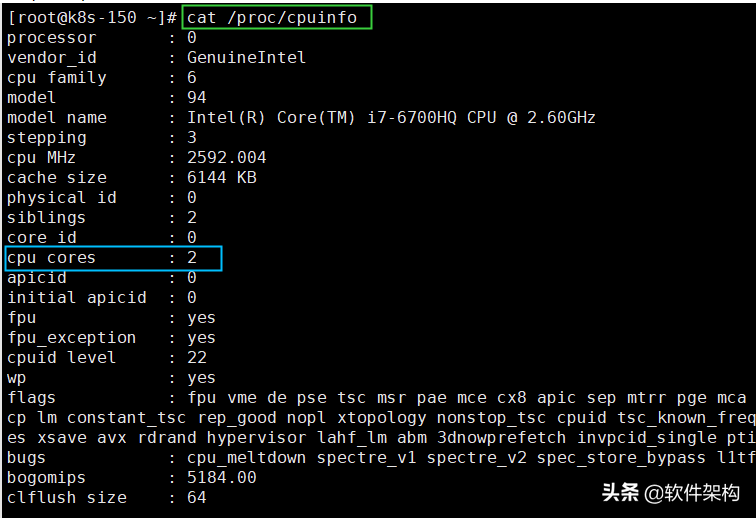Click the 'wp' label

click(17, 379)
